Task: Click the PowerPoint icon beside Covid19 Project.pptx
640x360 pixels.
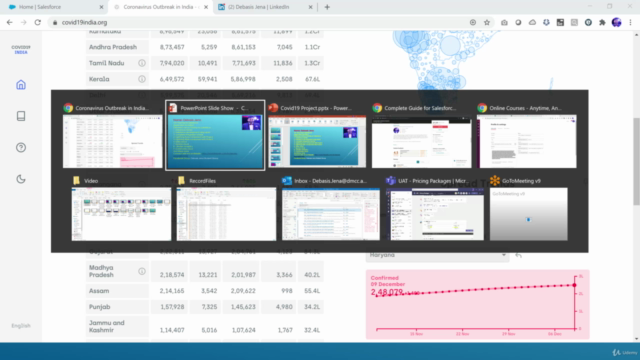Action: pyautogui.click(x=273, y=108)
